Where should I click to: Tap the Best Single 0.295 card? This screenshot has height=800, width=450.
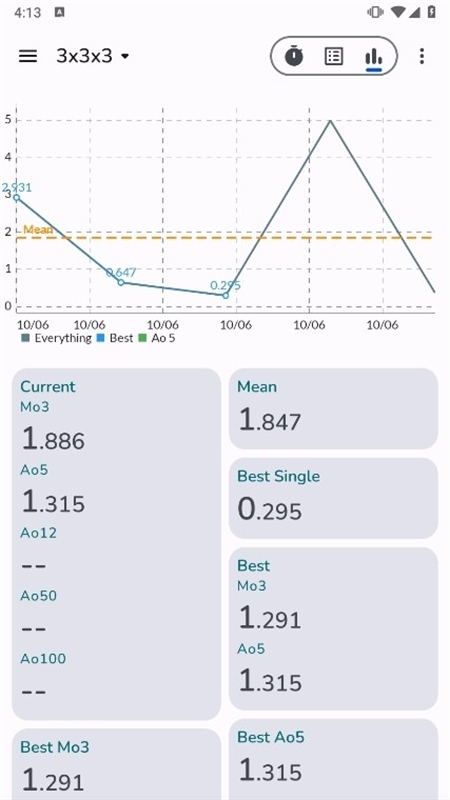(333, 498)
